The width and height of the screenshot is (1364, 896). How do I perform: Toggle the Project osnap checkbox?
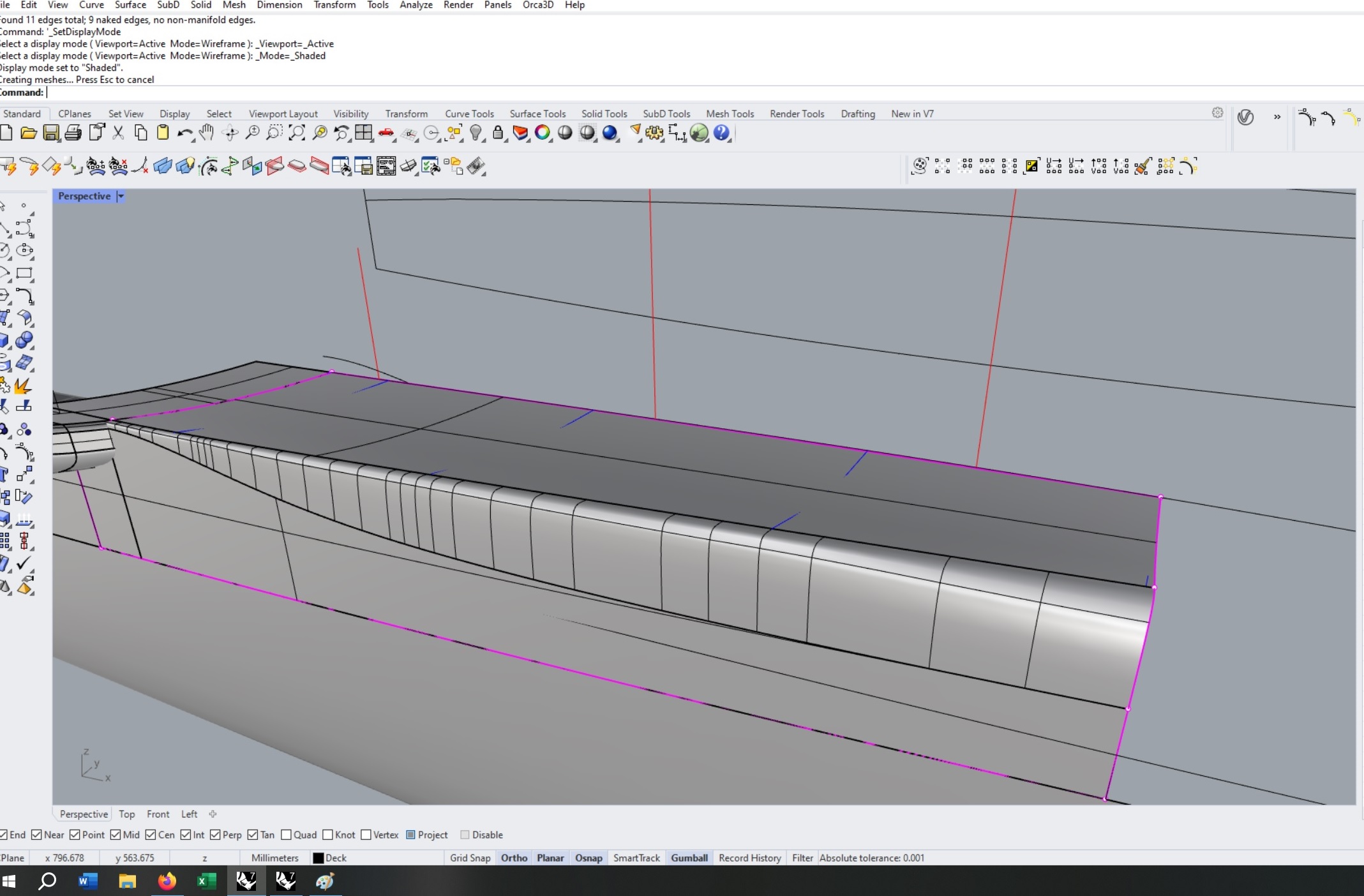point(411,835)
